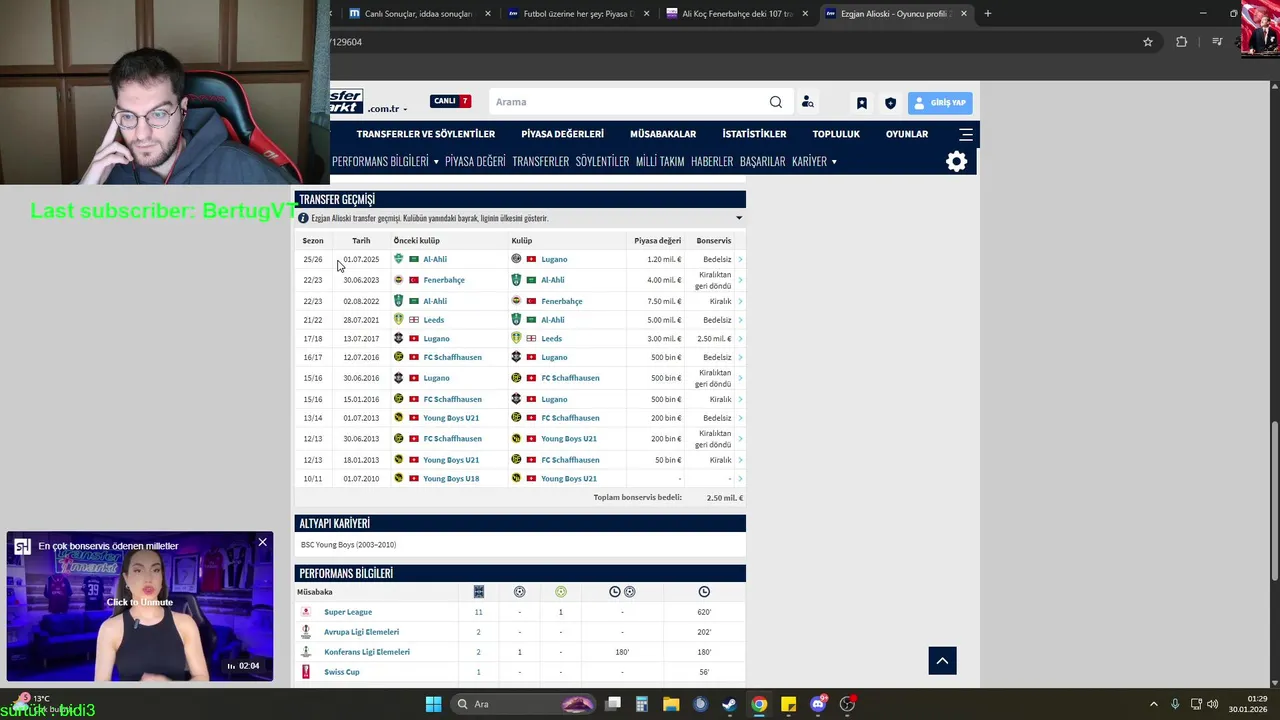Bookmark this page with the star icon
1280x720 pixels.
tap(1148, 42)
